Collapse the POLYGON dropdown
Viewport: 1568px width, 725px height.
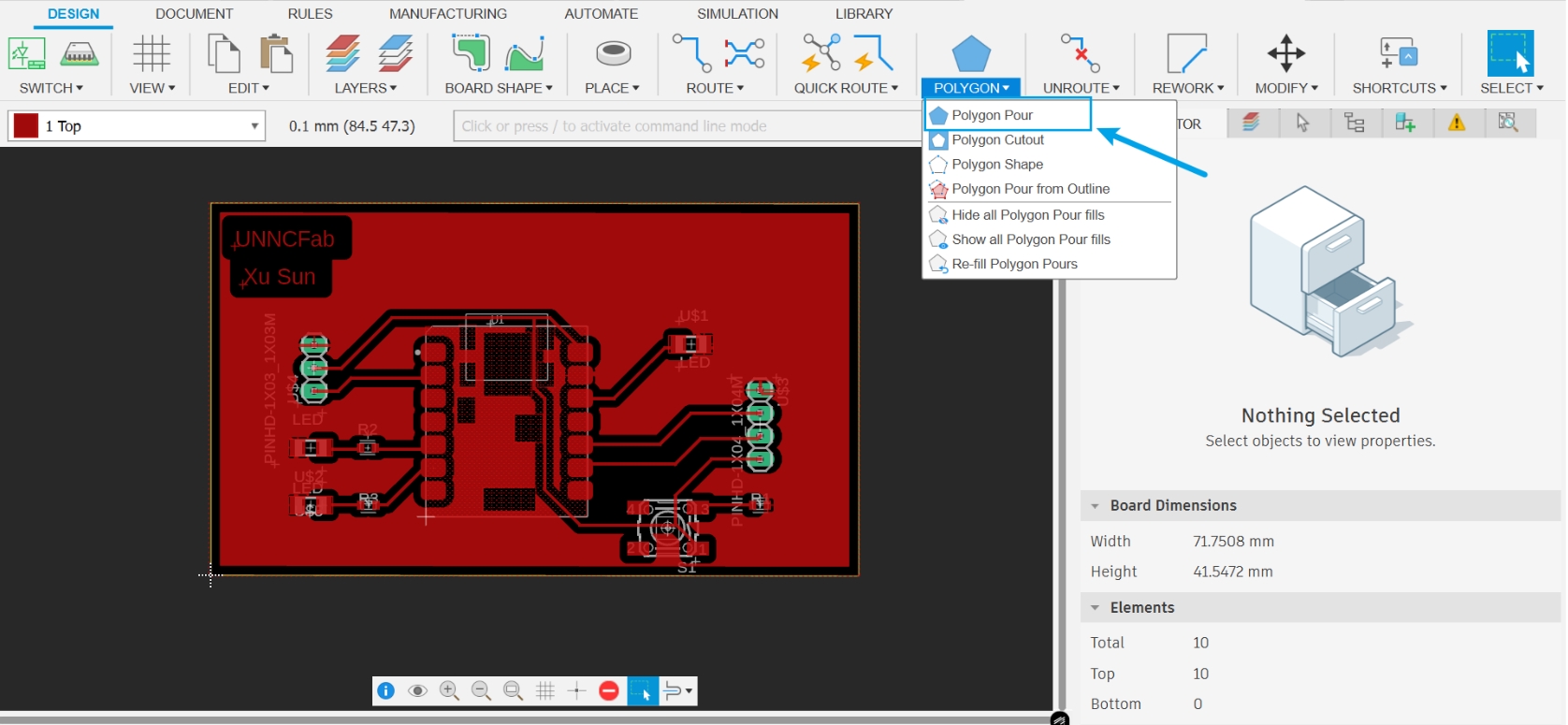click(971, 88)
